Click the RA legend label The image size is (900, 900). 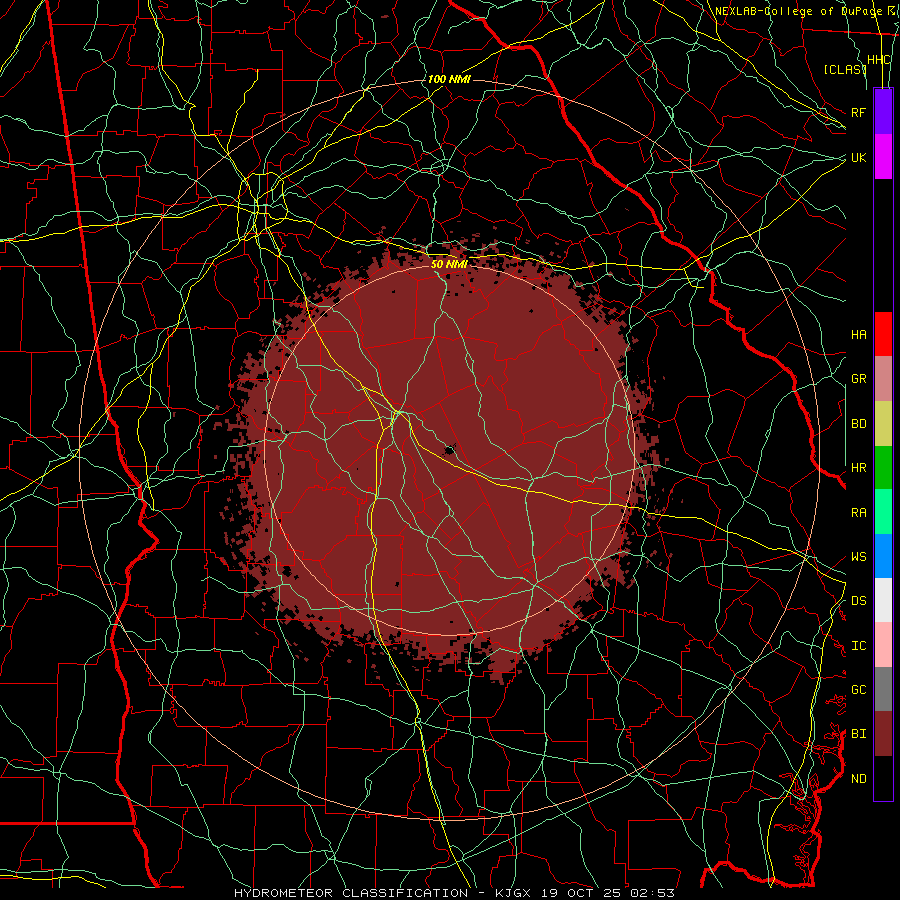(859, 513)
